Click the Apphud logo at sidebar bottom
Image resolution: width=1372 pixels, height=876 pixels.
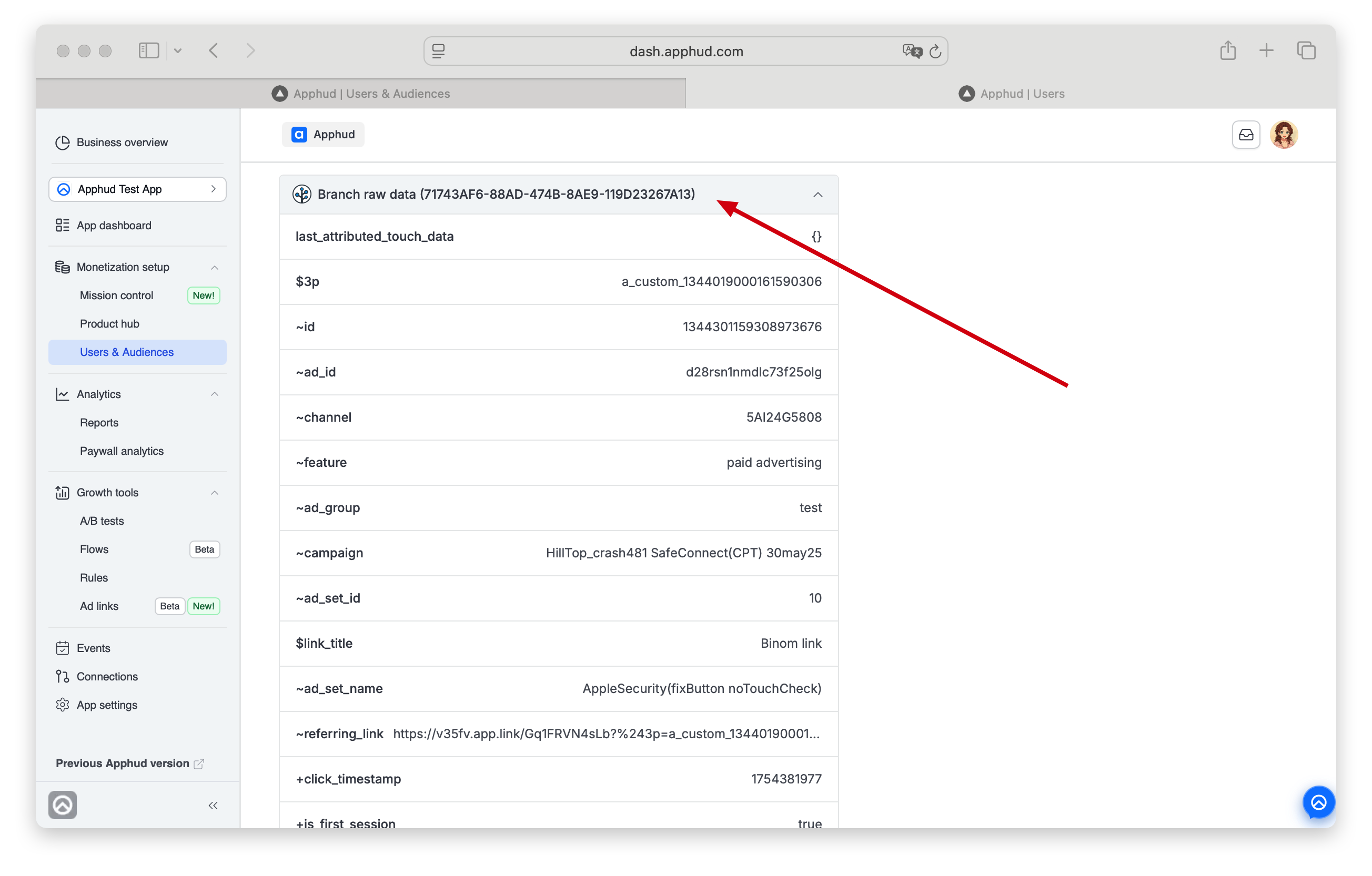tap(63, 805)
